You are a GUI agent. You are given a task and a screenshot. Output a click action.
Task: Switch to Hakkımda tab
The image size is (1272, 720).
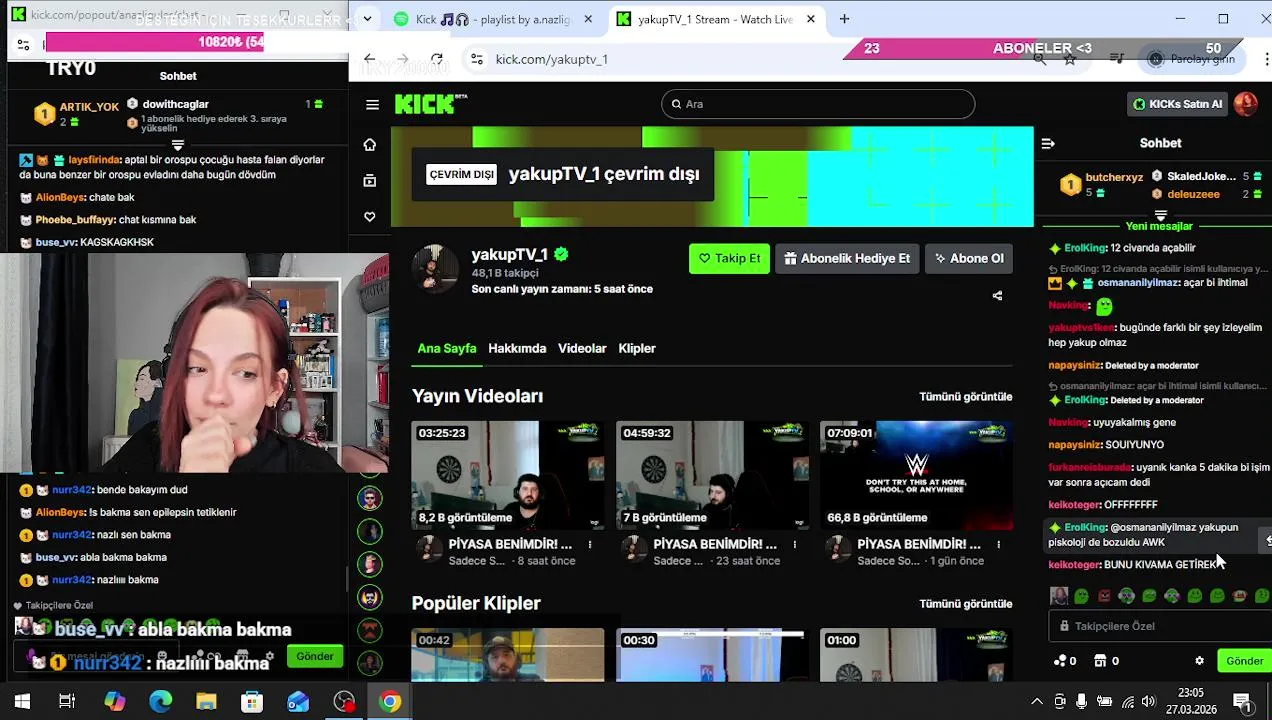pyautogui.click(x=517, y=349)
